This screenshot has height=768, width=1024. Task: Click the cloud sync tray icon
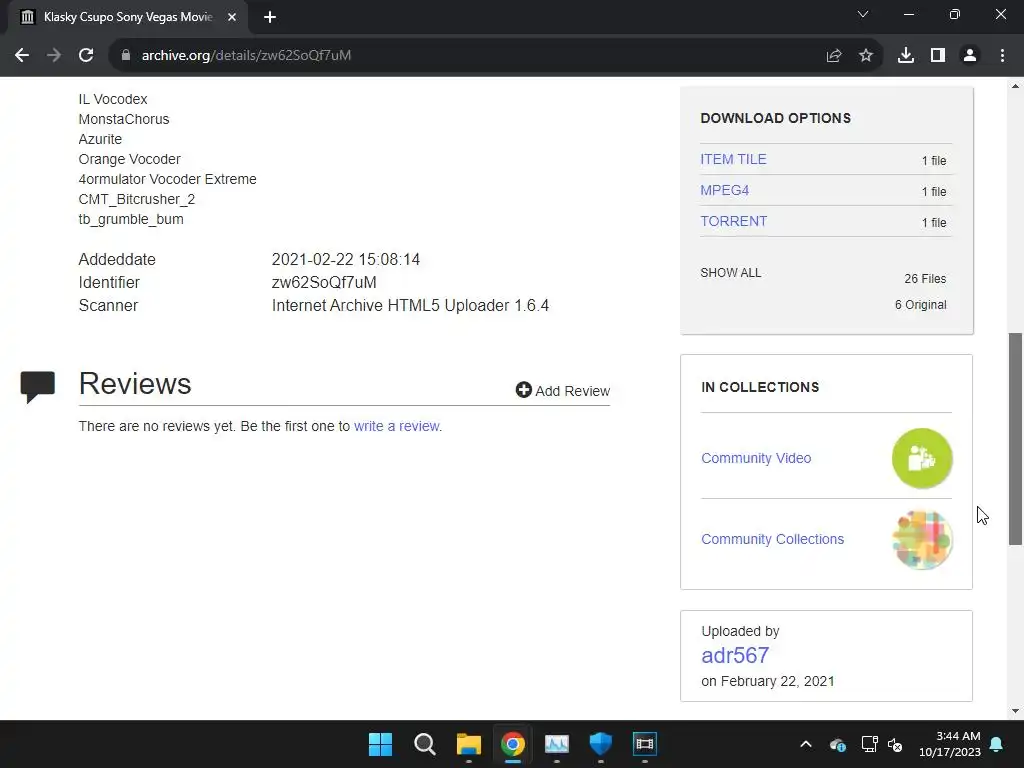click(x=837, y=744)
